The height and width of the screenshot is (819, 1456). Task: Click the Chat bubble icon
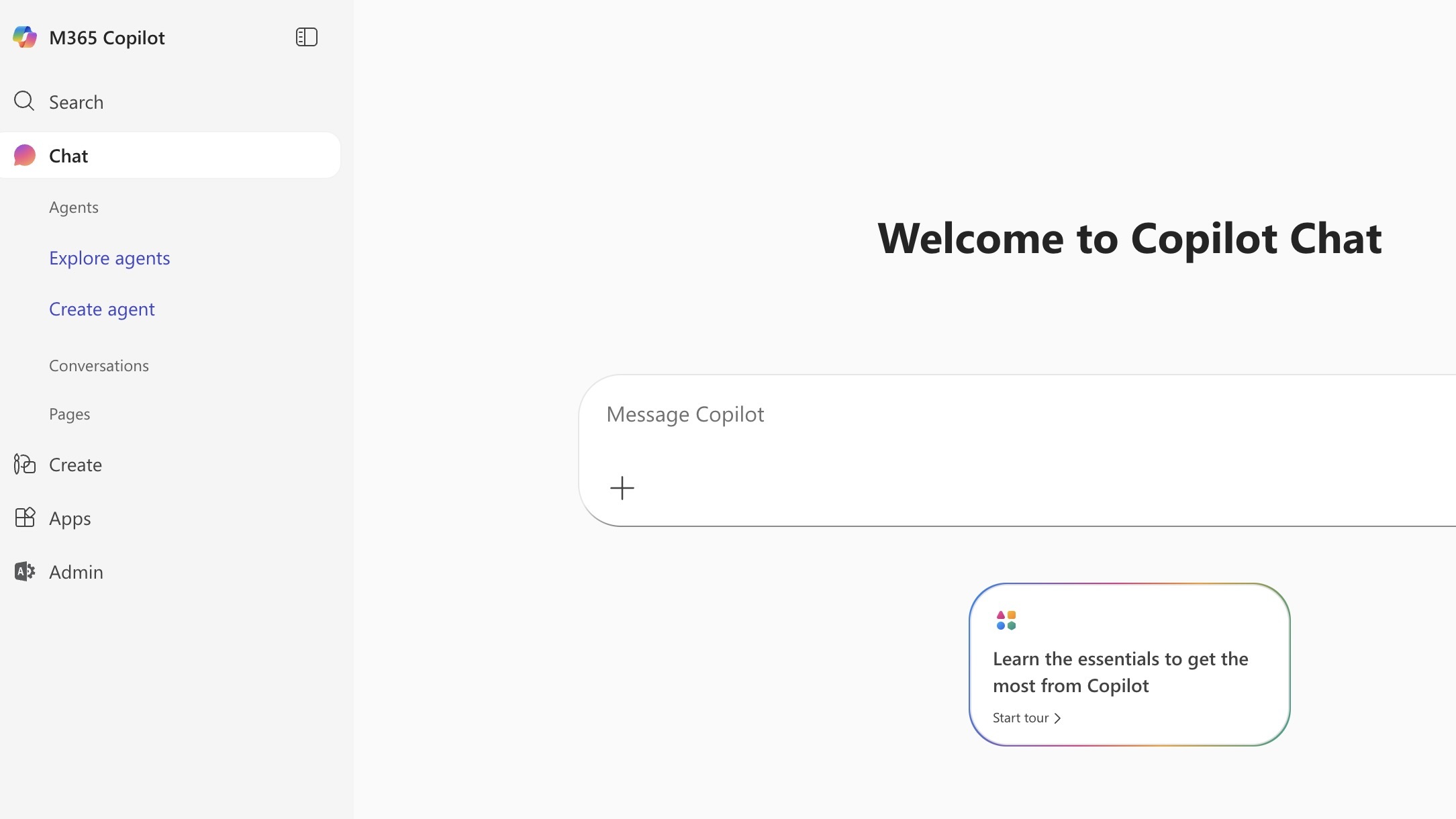(25, 155)
